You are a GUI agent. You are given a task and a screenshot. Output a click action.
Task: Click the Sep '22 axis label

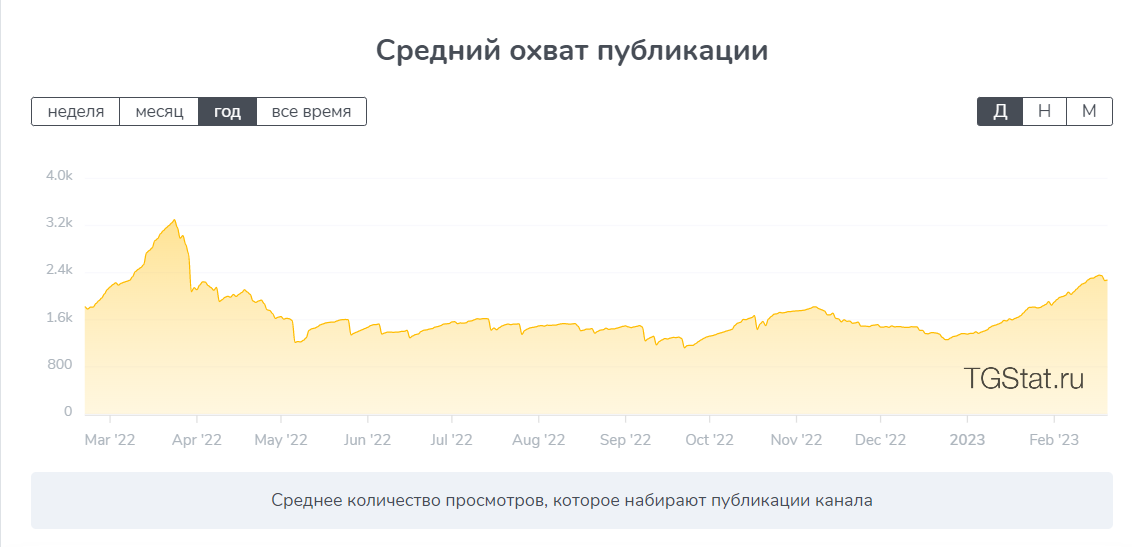pyautogui.click(x=625, y=439)
